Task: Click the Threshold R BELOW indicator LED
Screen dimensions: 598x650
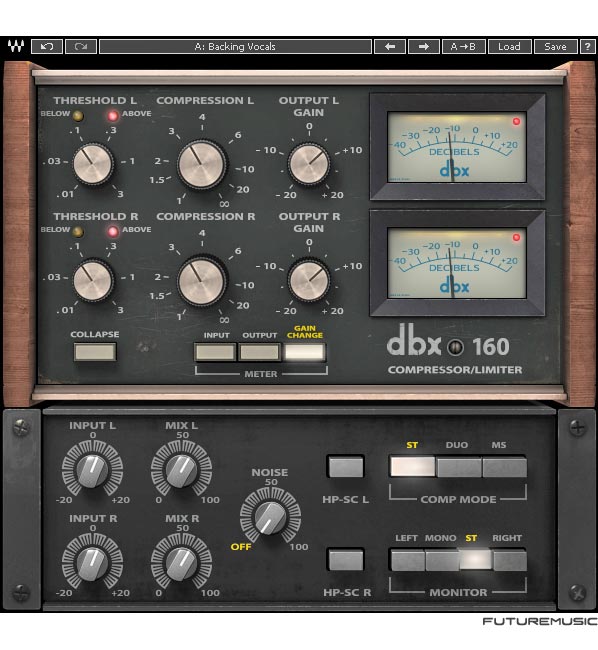Action: tap(78, 232)
